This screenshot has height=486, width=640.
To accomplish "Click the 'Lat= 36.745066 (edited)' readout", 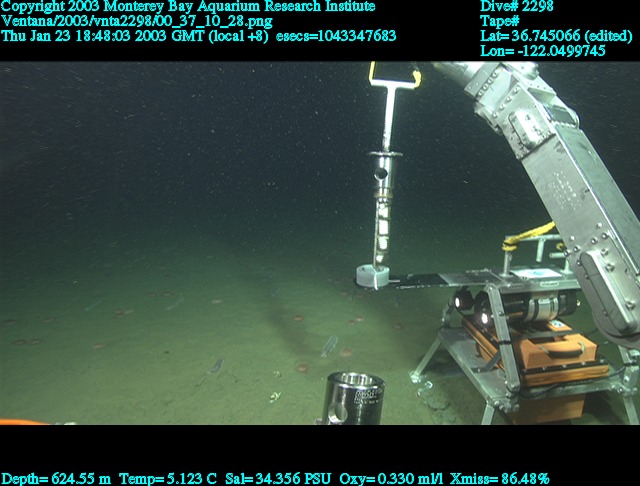I will point(556,36).
